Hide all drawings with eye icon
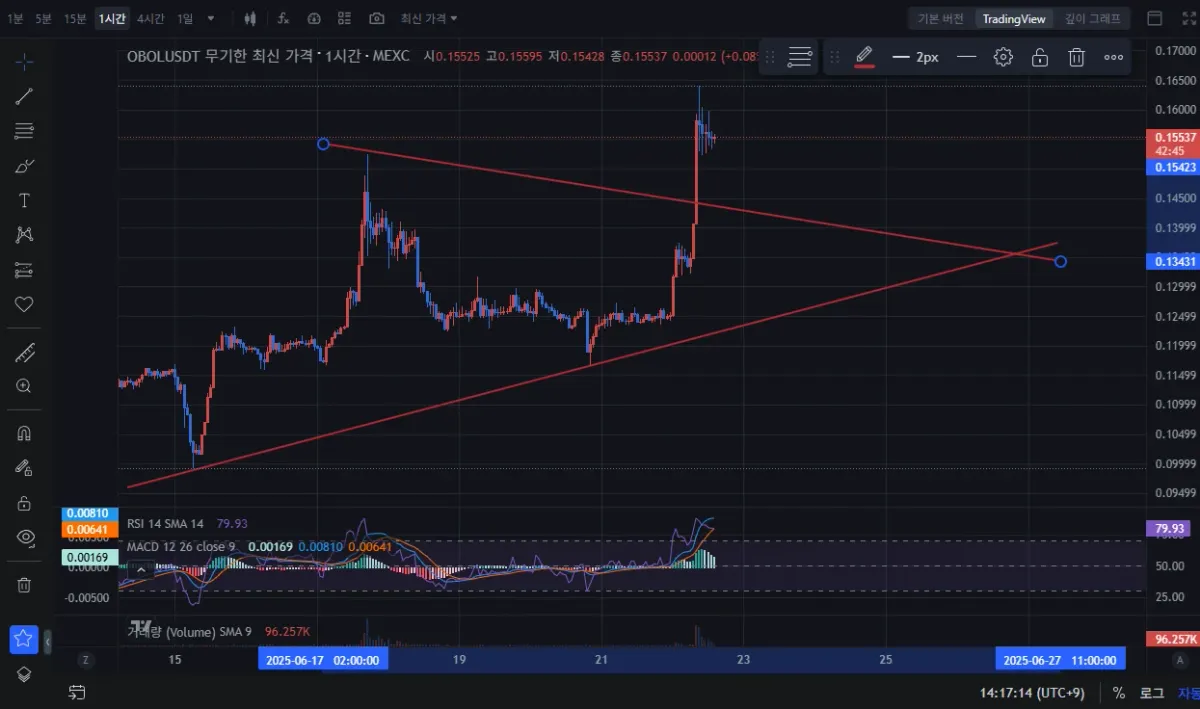This screenshot has height=709, width=1200. 24,537
